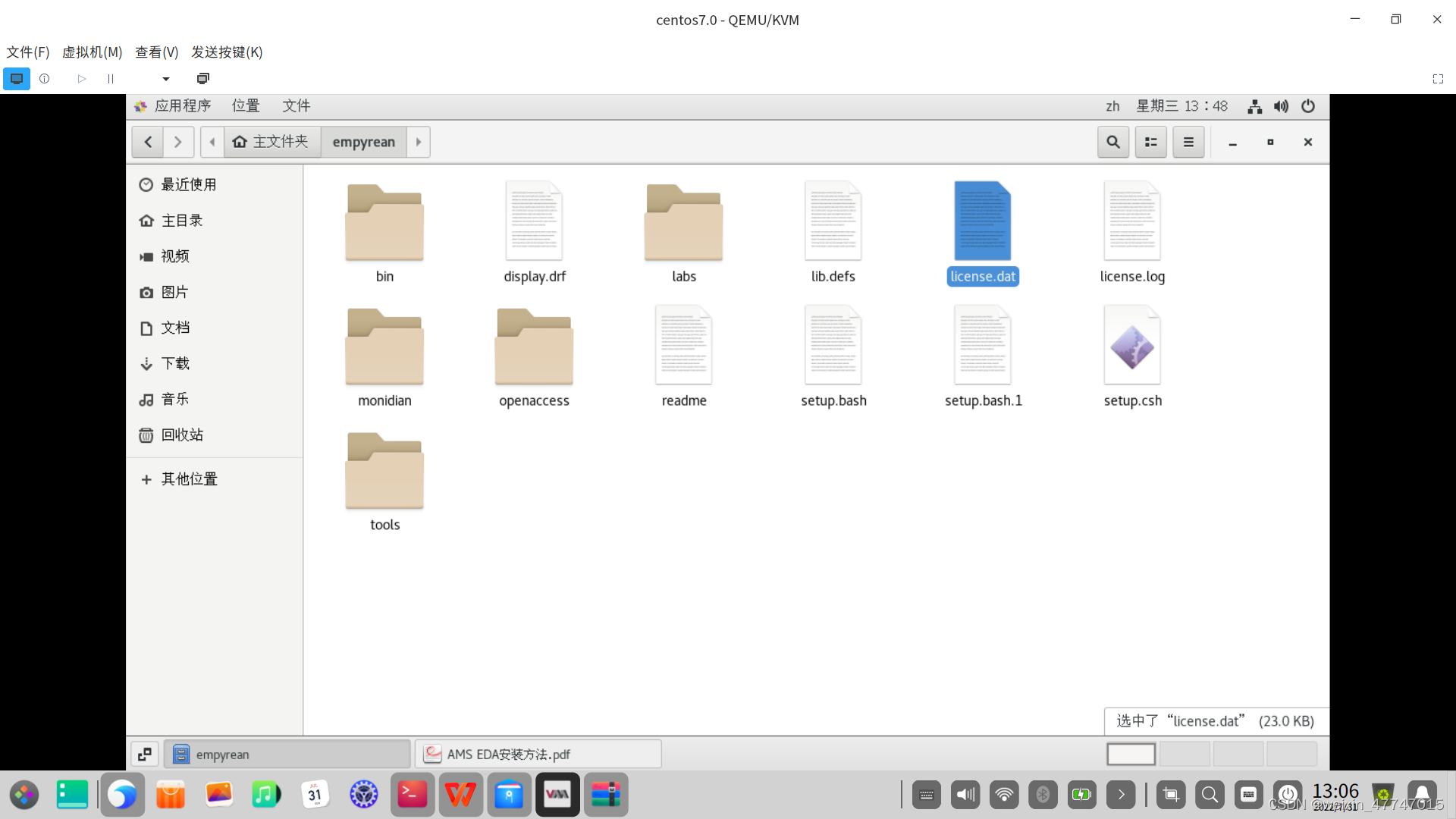Viewport: 1456px width, 819px height.
Task: Open the shutdown dropdown arrow in VM toolbar
Action: coord(165,79)
